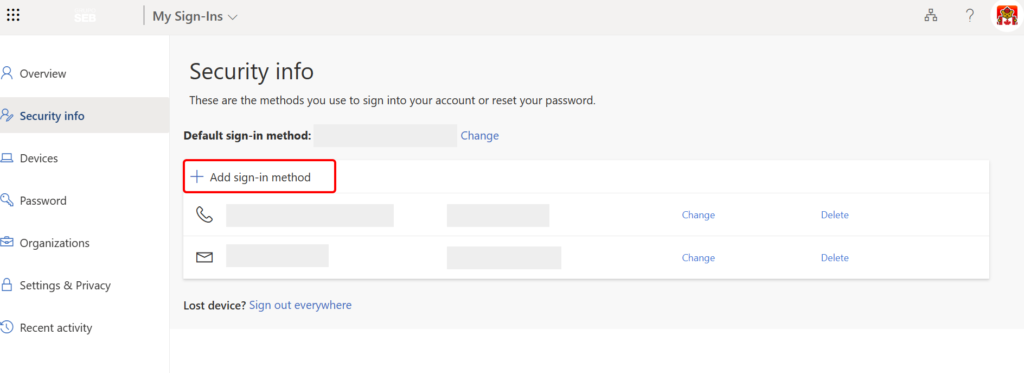This screenshot has width=1024, height=373.
Task: Click the Devices laptop icon
Action: [x=7, y=158]
